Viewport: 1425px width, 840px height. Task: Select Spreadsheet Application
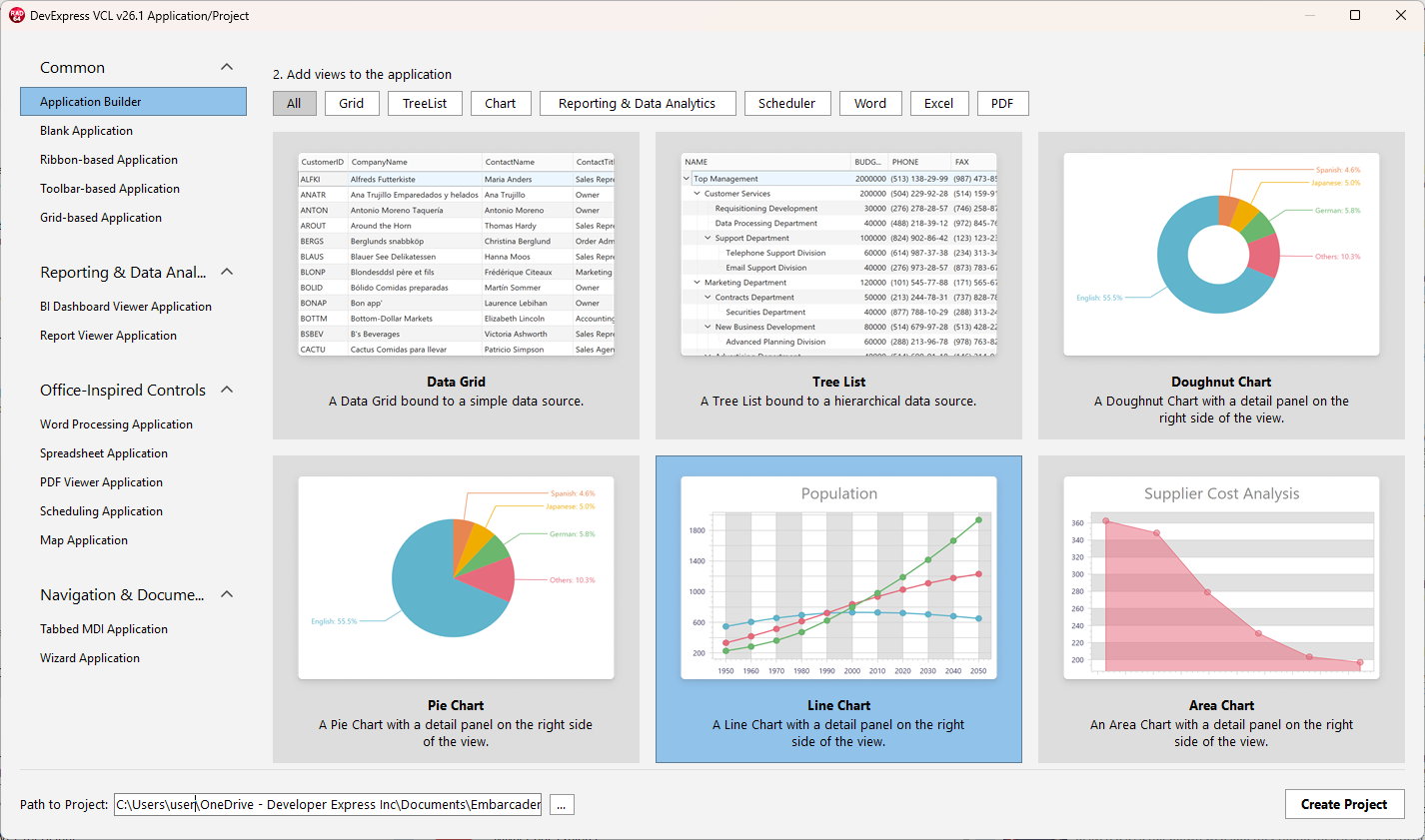[104, 453]
